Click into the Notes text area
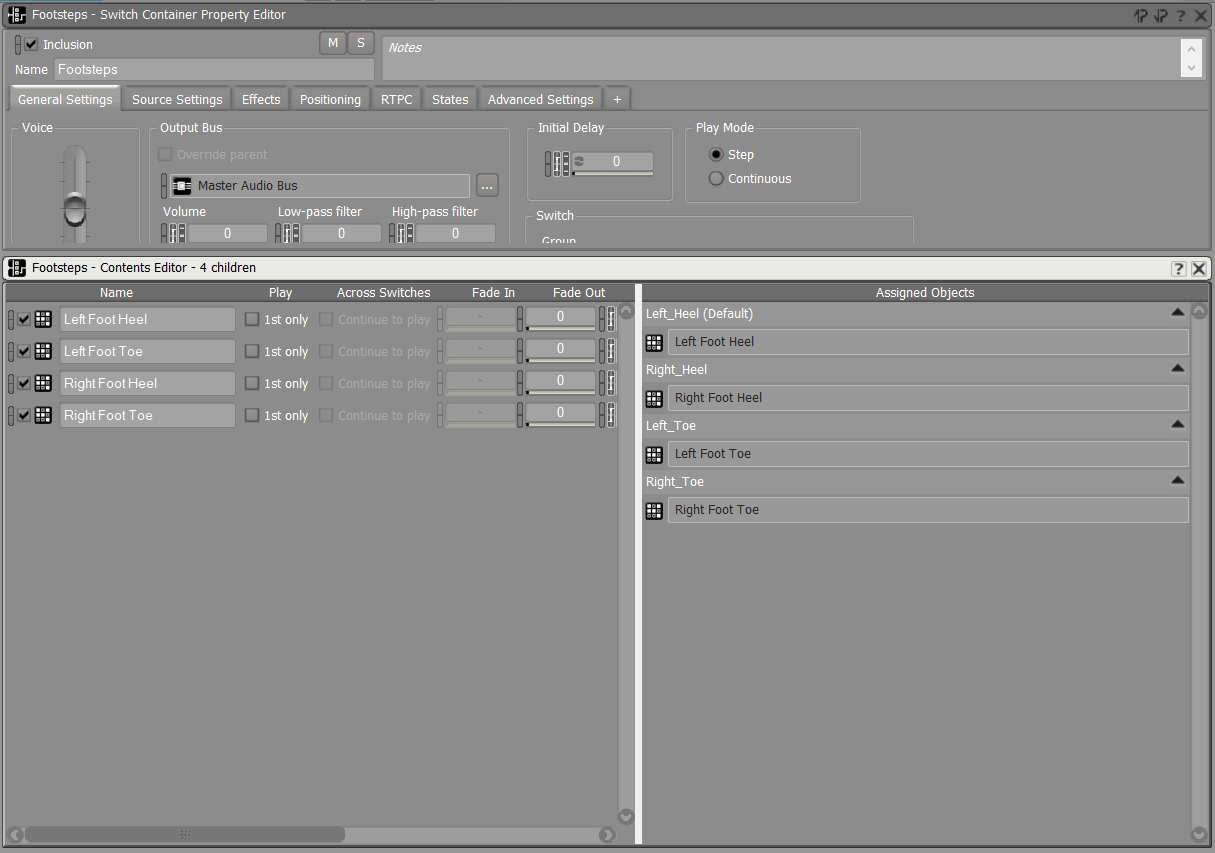Image resolution: width=1215 pixels, height=853 pixels. point(781,58)
